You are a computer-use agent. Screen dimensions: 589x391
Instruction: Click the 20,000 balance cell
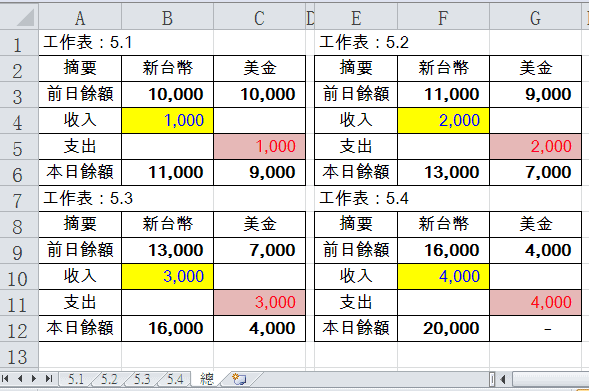tap(443, 329)
